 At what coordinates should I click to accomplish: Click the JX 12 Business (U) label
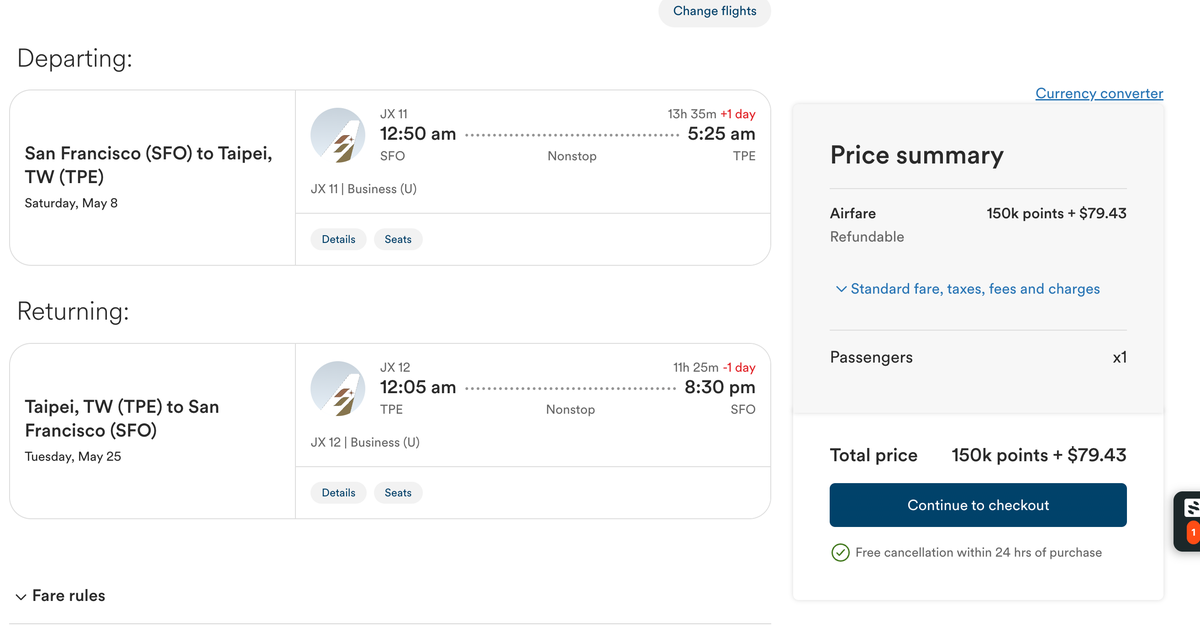pyautogui.click(x=365, y=442)
